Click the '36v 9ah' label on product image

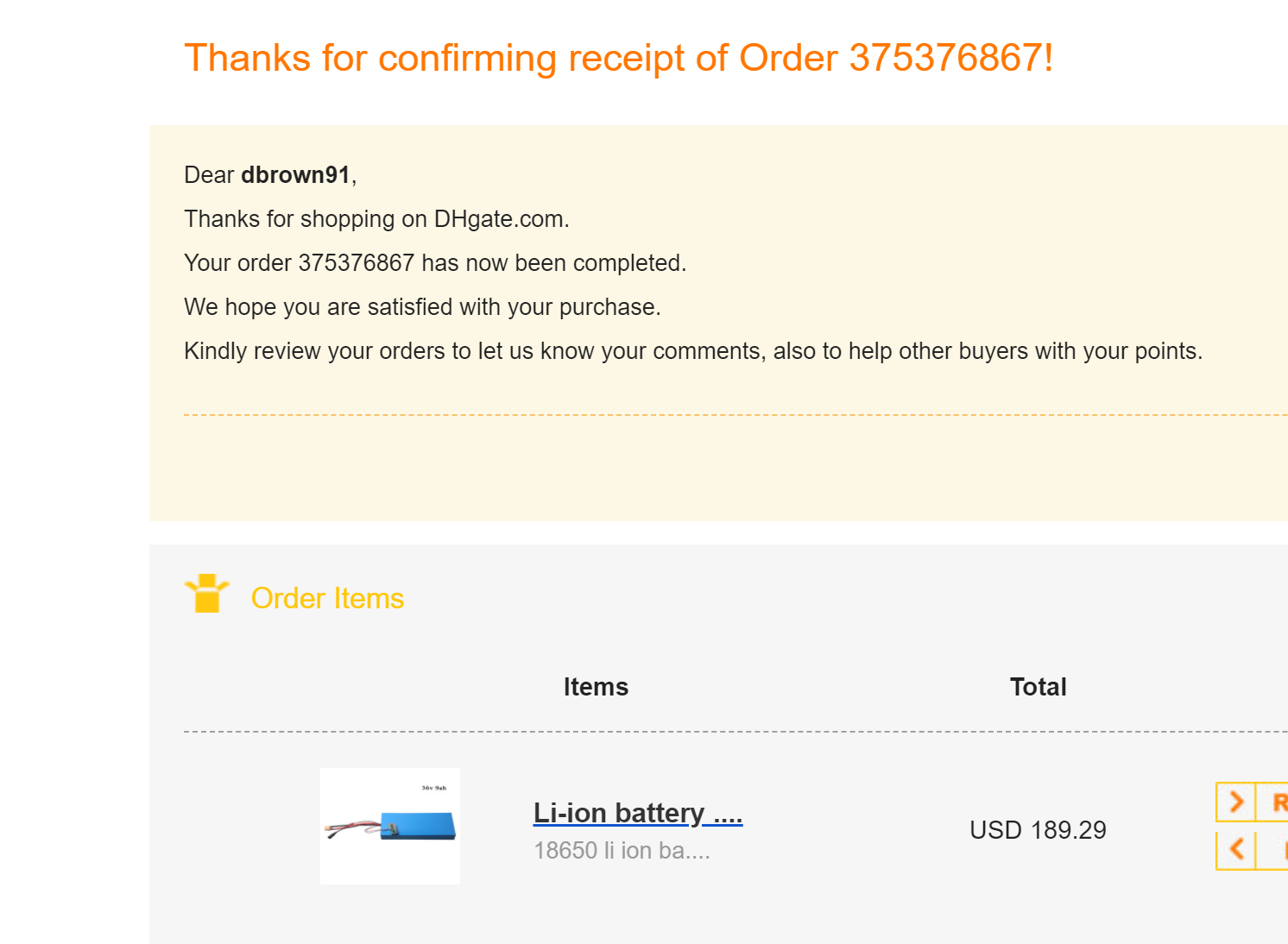(433, 788)
